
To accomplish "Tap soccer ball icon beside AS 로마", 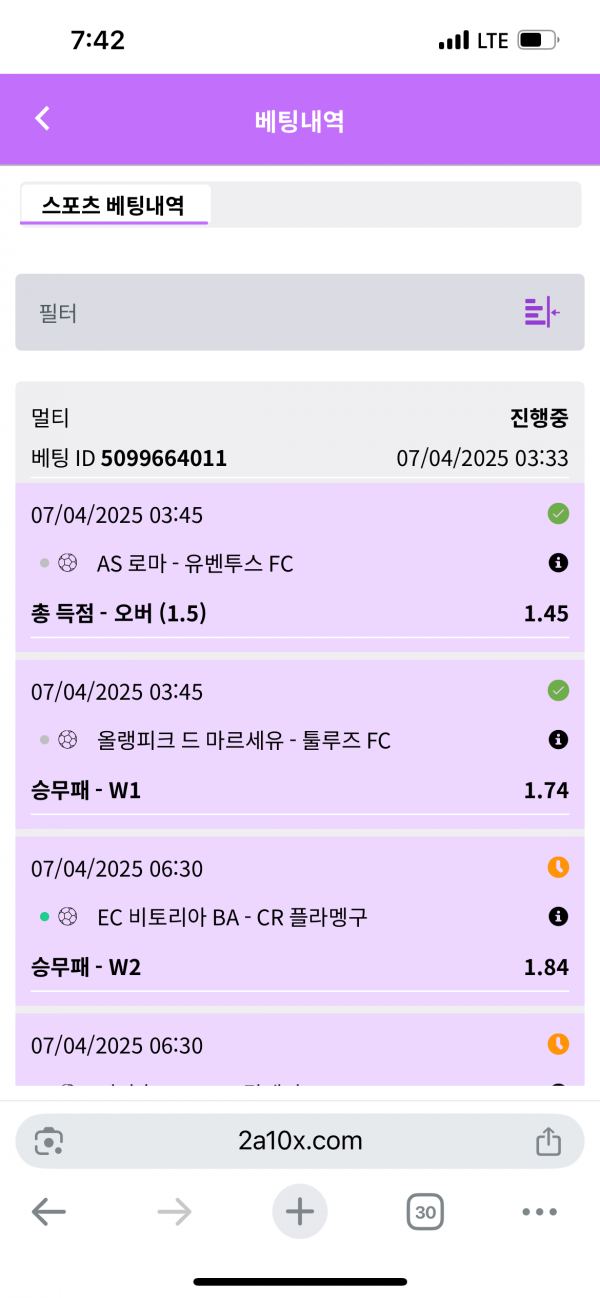I will click(x=68, y=564).
